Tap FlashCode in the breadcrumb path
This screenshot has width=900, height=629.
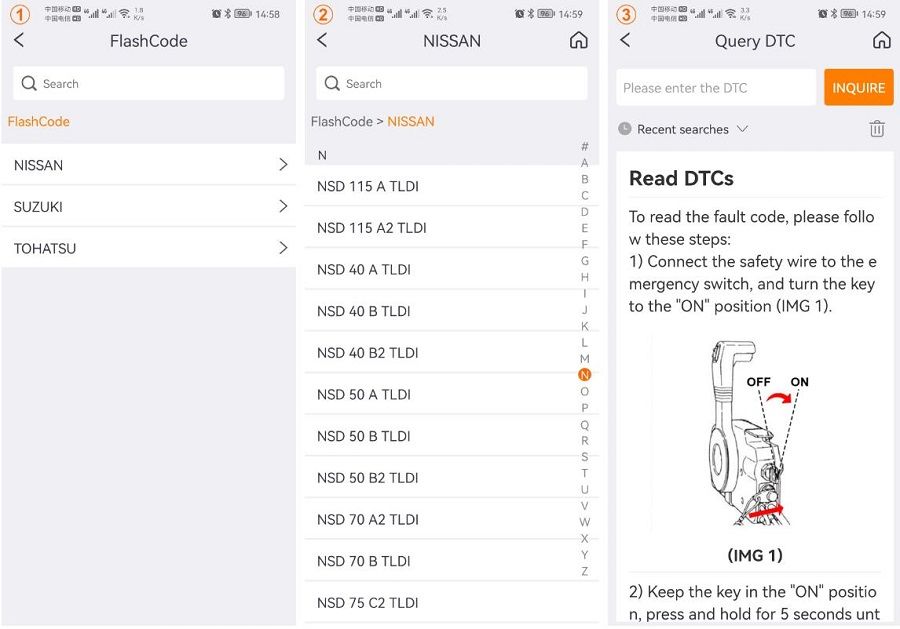341,122
